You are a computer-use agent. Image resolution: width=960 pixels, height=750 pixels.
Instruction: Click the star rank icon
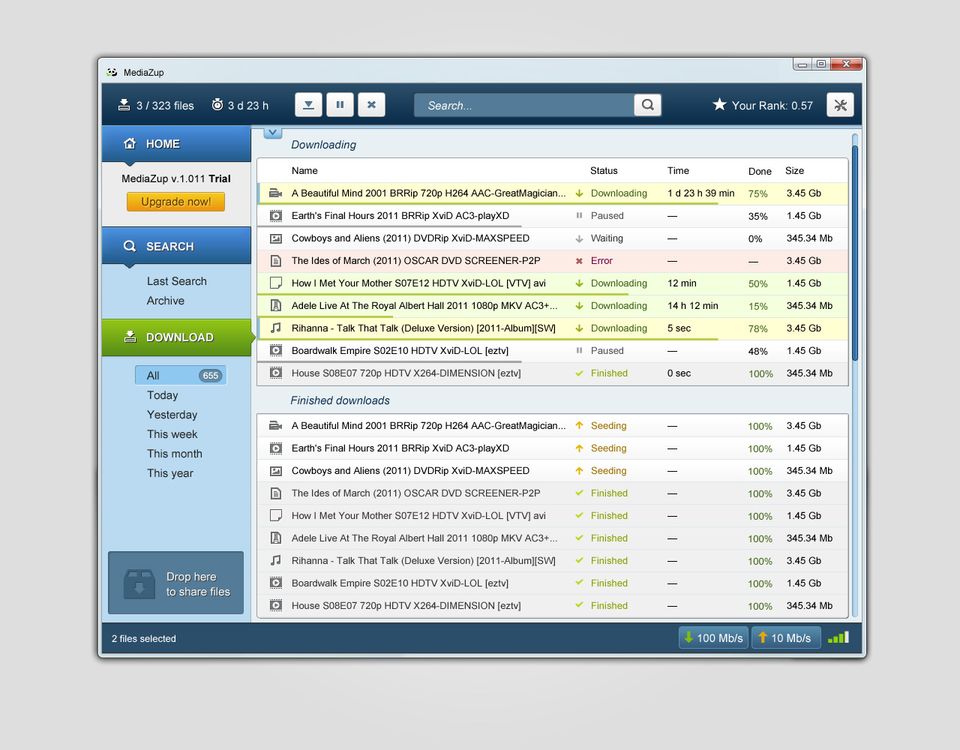(x=719, y=104)
